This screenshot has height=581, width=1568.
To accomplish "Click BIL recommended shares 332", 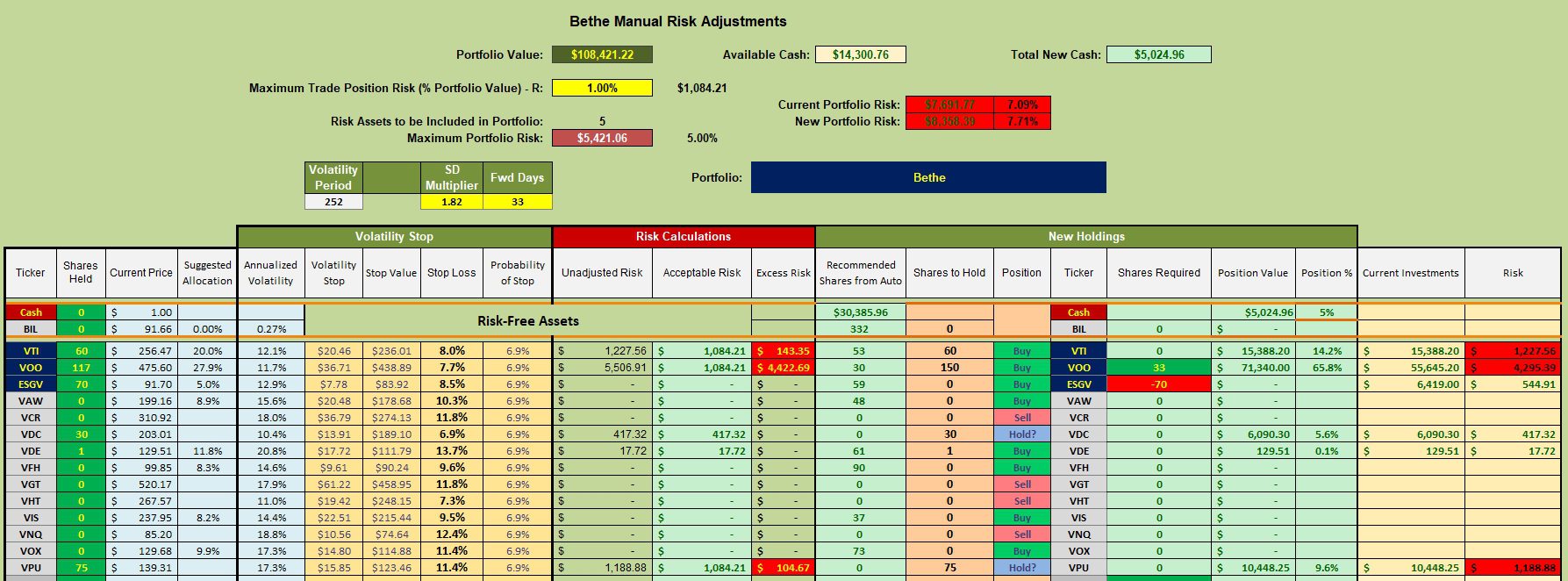I will 861,329.
